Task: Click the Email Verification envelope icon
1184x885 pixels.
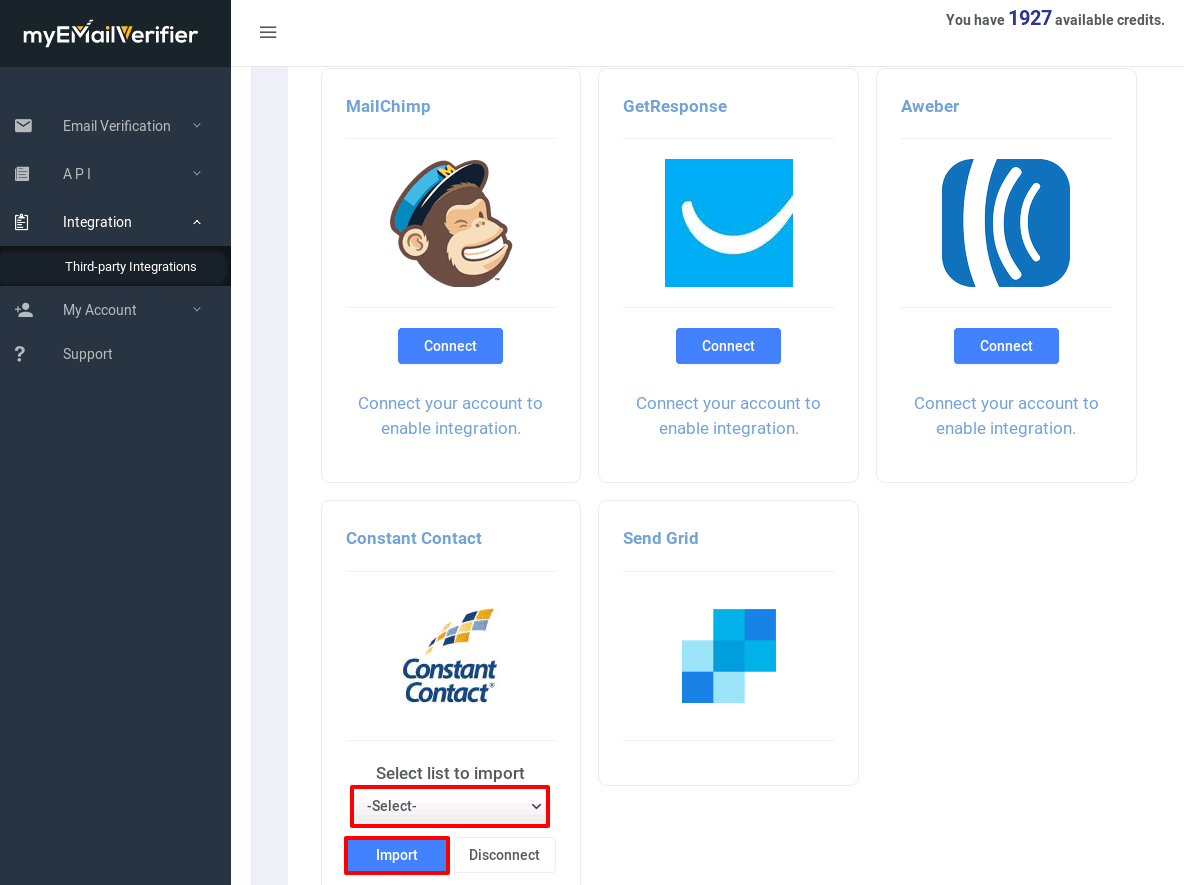Action: coord(23,125)
